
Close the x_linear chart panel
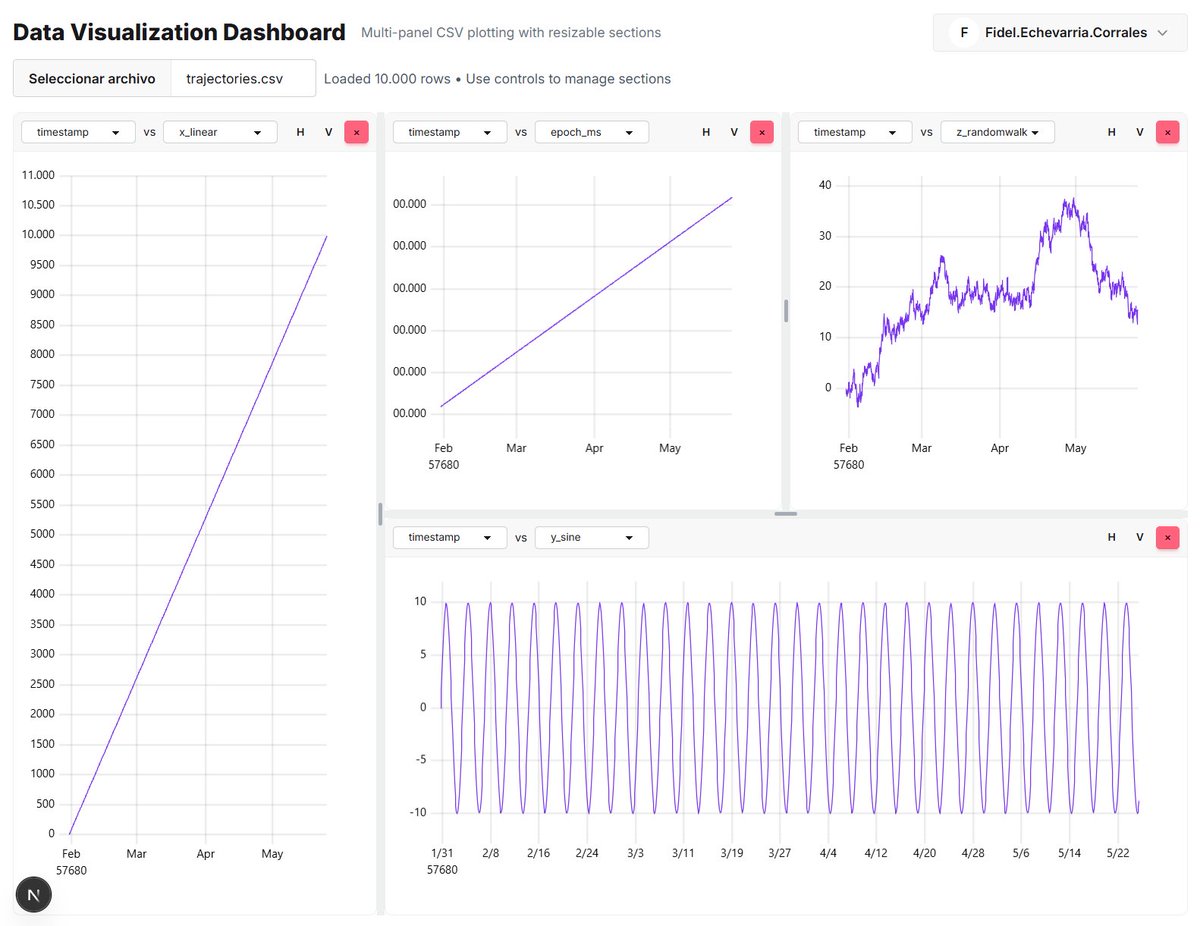[356, 132]
